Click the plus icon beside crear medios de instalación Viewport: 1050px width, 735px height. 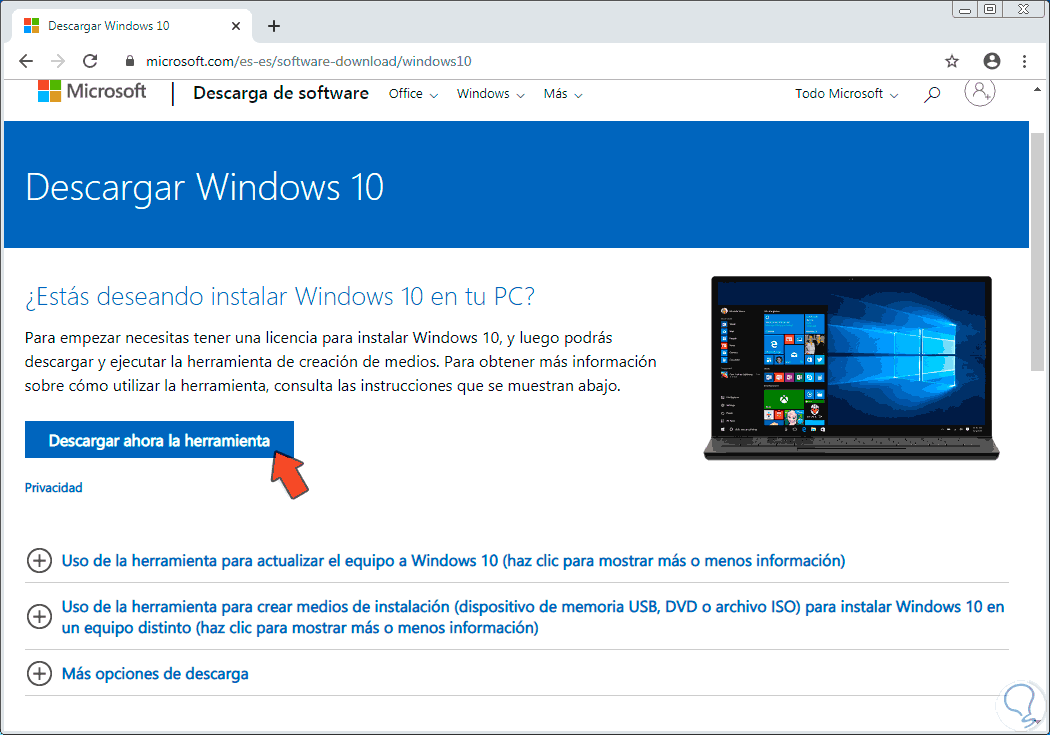pos(40,617)
